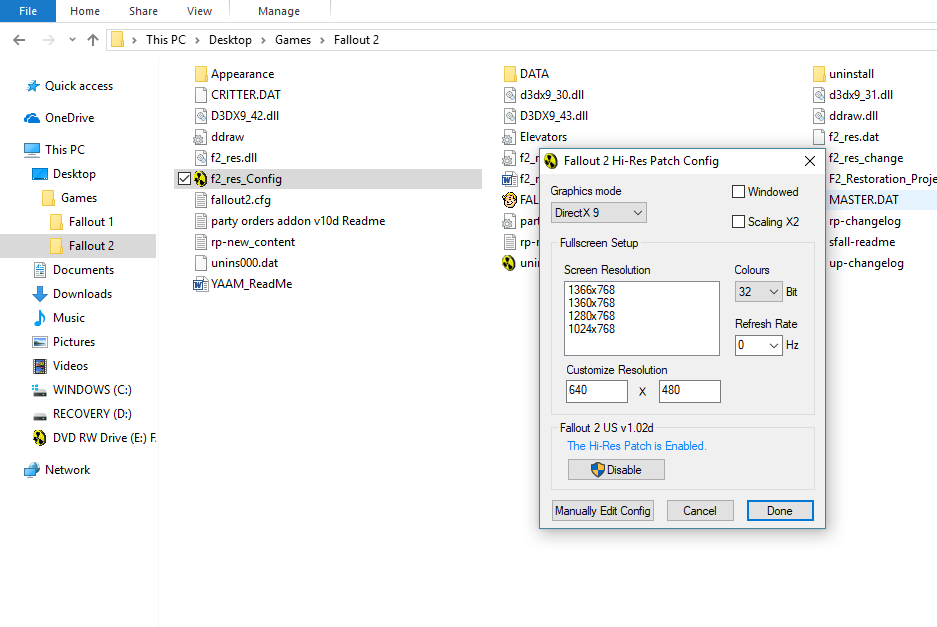Select 1280x768 in Screen Resolution list
The width and height of the screenshot is (937, 627).
(x=592, y=316)
